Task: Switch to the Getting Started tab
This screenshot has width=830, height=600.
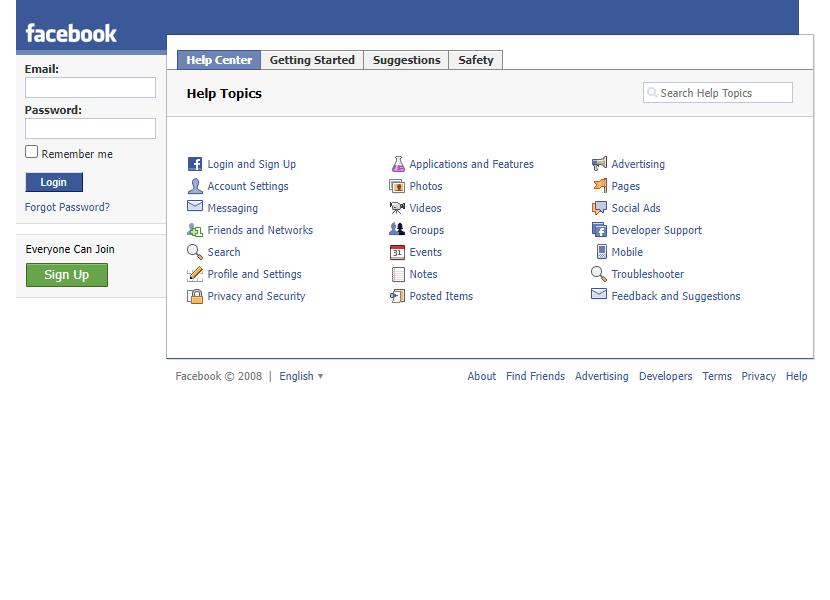Action: (312, 60)
